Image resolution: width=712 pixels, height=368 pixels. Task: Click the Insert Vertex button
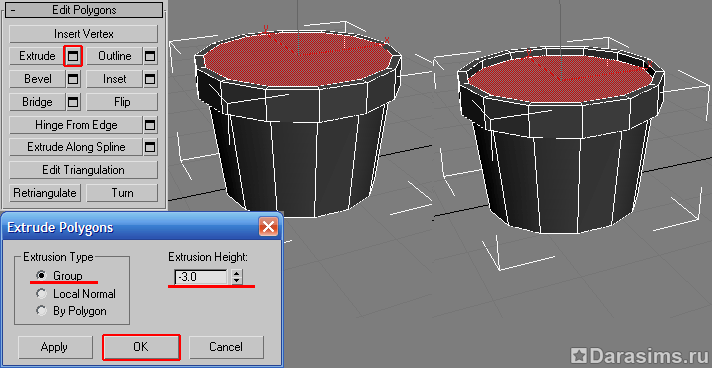(84, 34)
